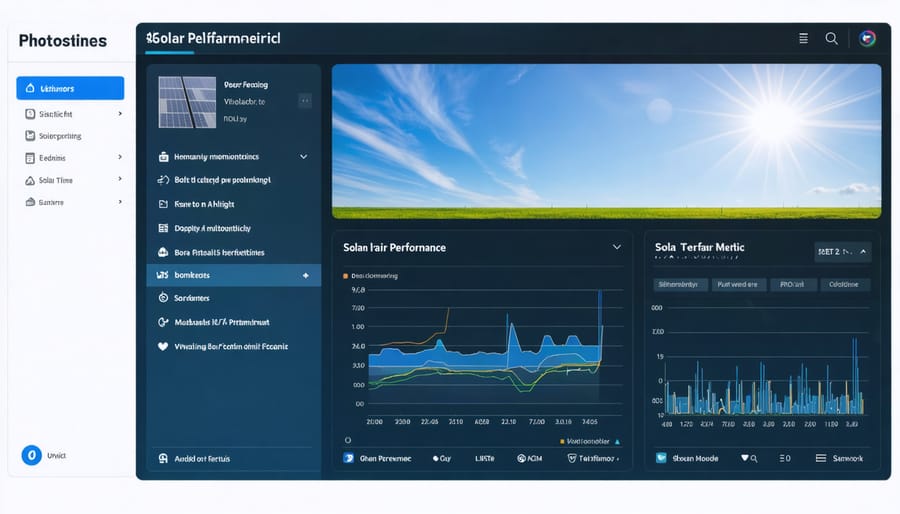Click the search magnifier icon in header
The height and width of the screenshot is (514, 900).
831,38
